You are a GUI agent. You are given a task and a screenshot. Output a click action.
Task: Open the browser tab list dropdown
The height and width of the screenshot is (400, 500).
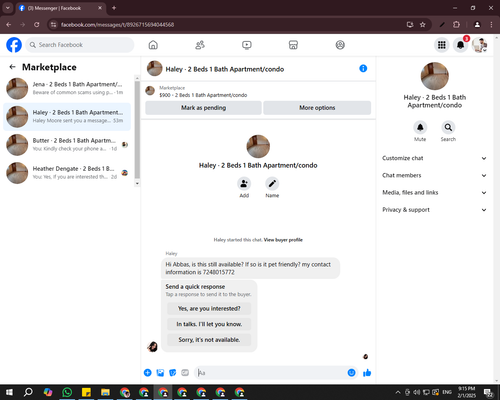[7, 8]
